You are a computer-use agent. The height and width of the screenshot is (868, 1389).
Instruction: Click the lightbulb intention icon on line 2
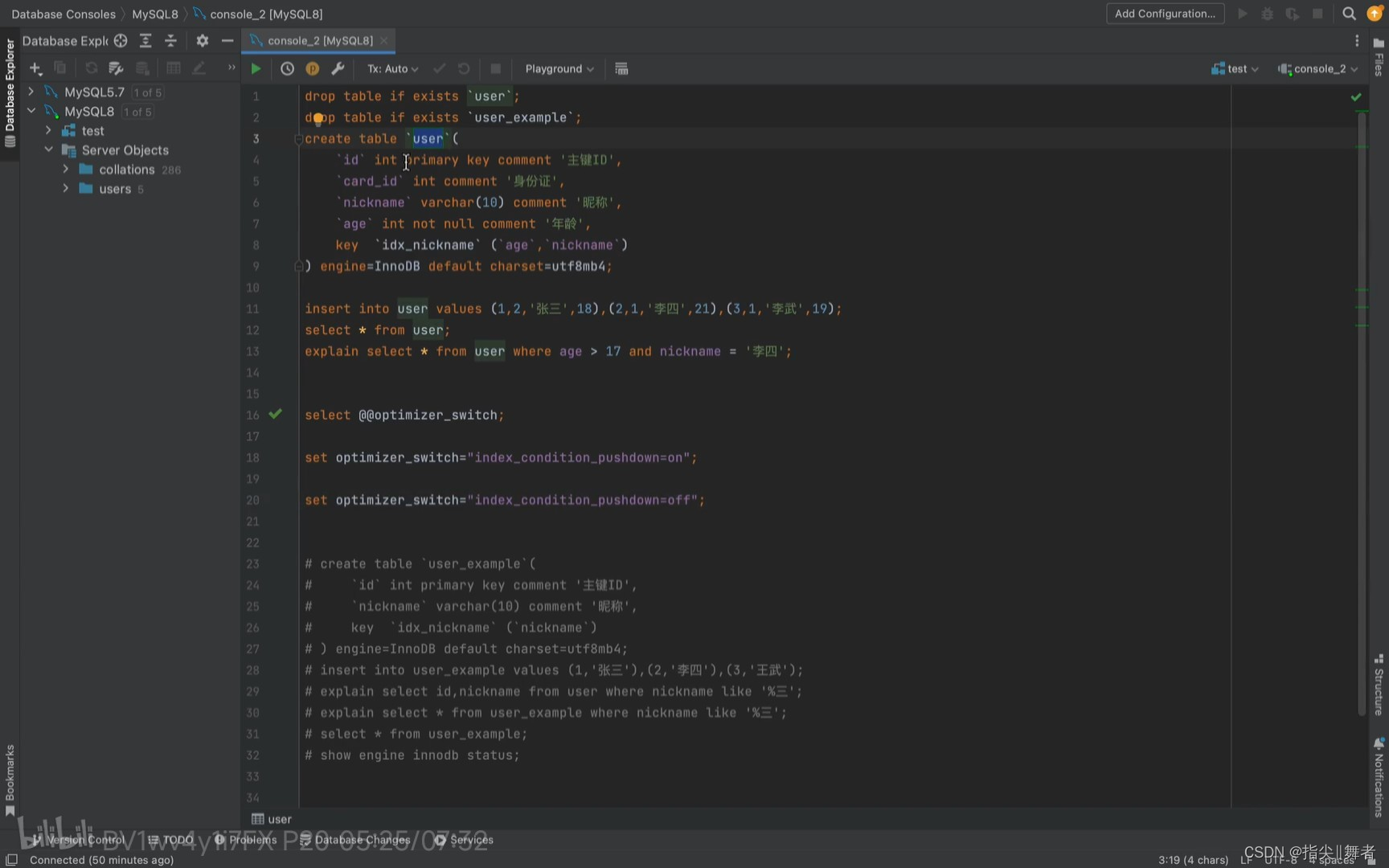click(x=318, y=120)
